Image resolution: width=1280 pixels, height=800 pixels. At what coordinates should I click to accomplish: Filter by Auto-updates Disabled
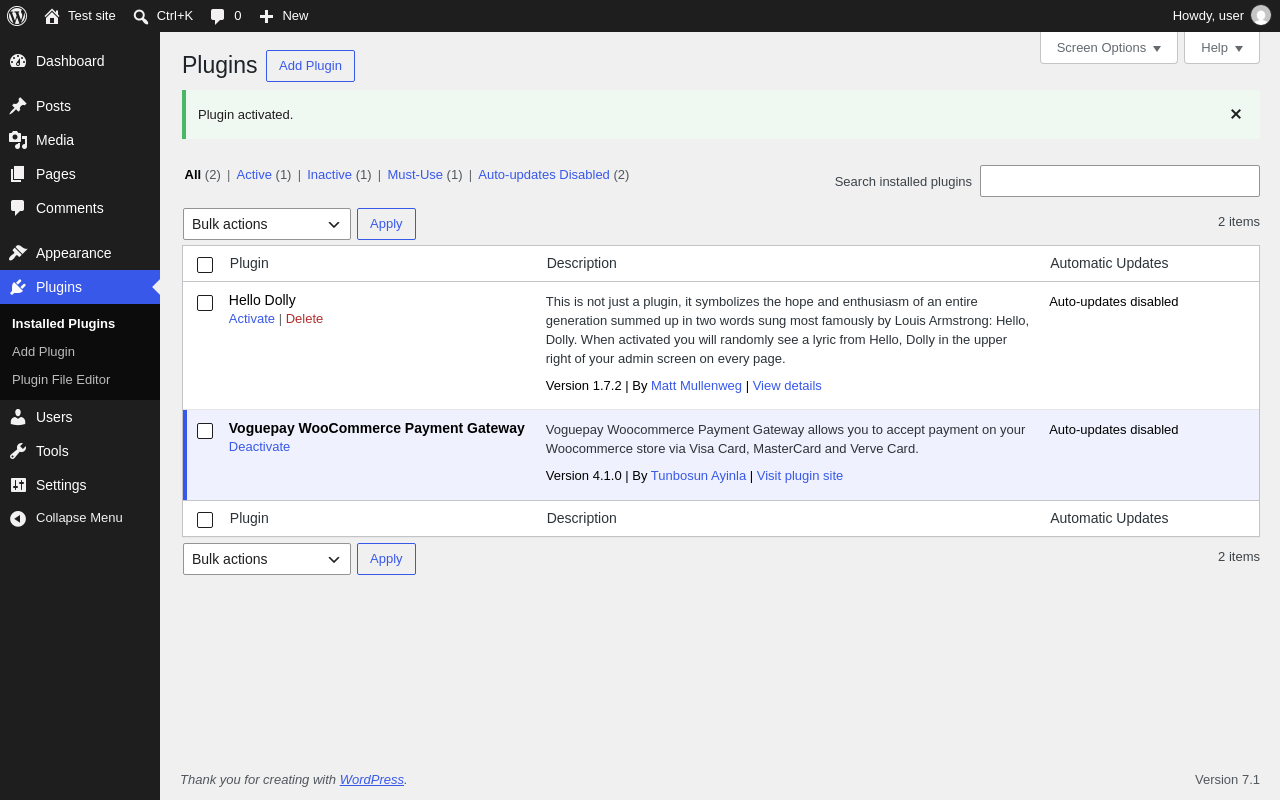(544, 175)
